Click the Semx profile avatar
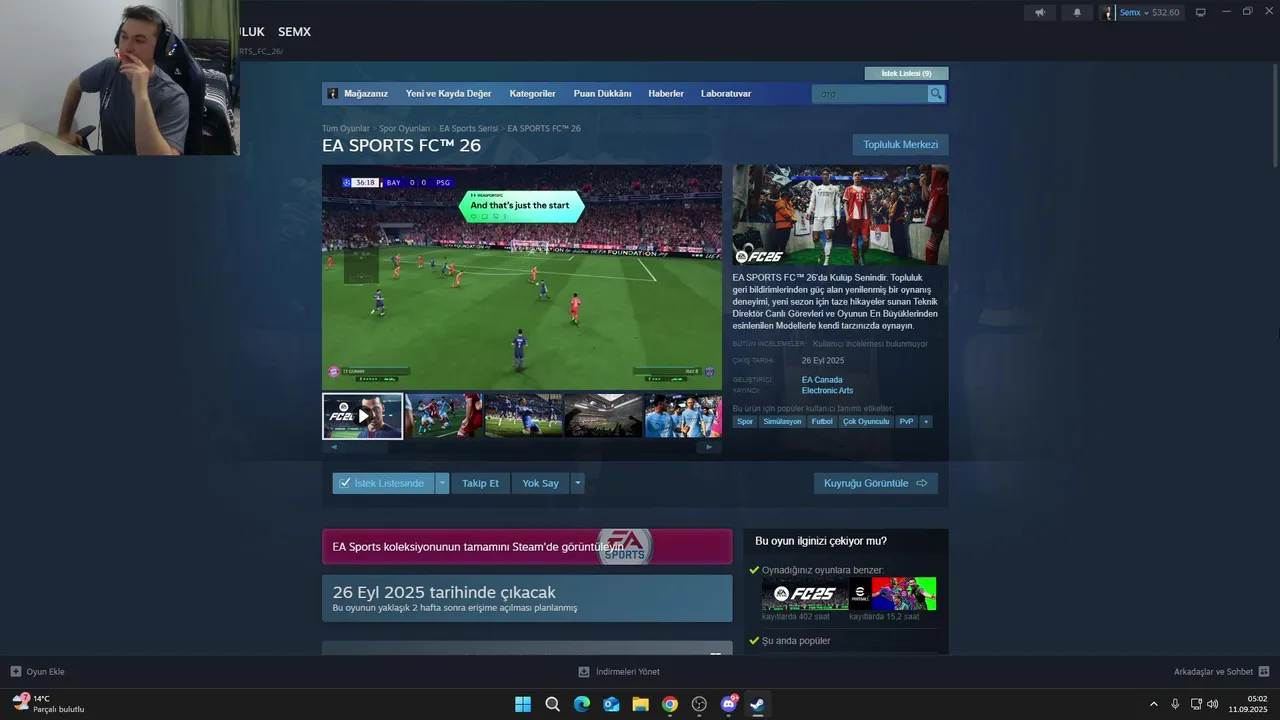The height and width of the screenshot is (720, 1280). click(x=1108, y=12)
